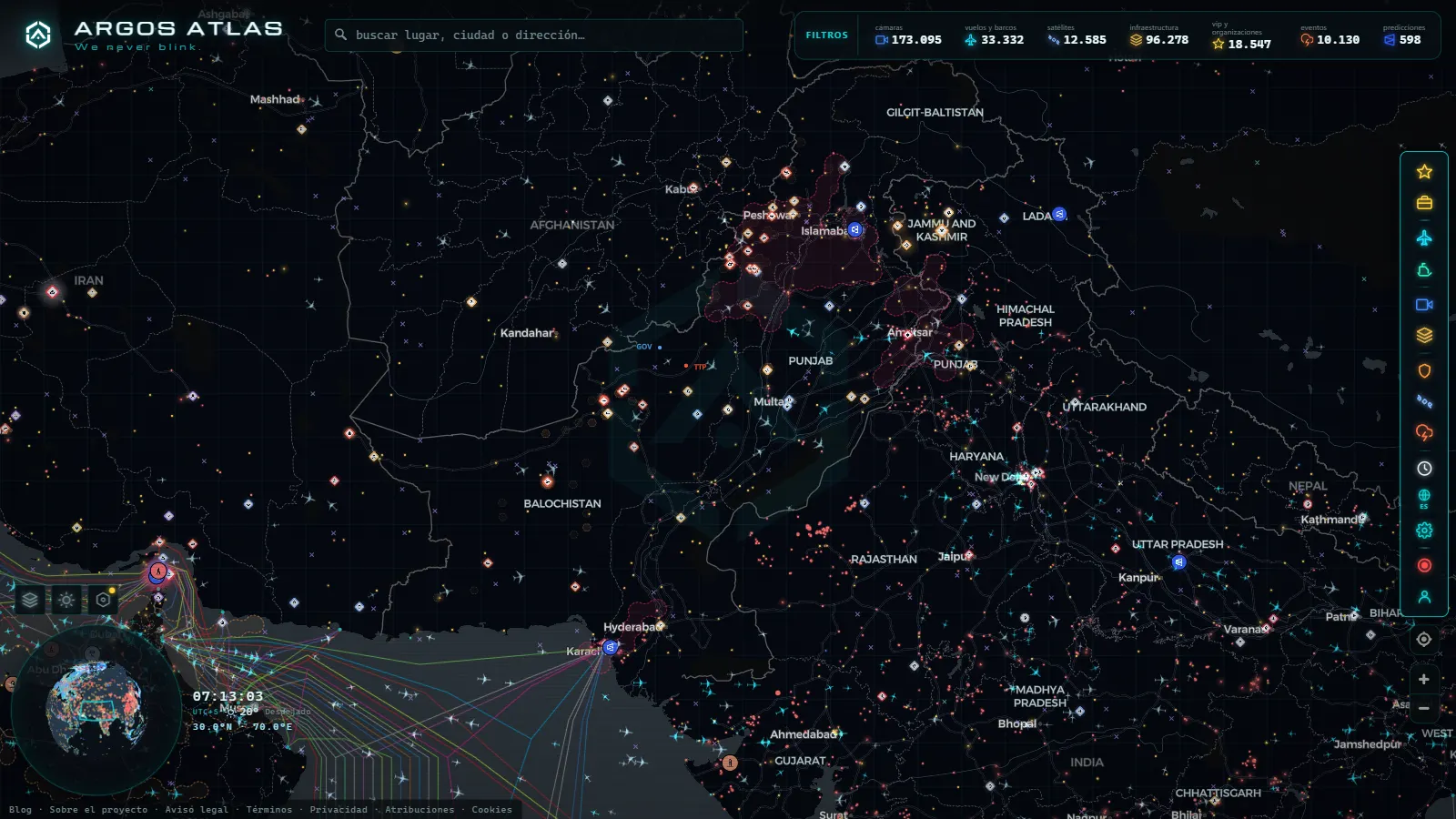Viewport: 1456px width, 819px height.
Task: Click the hexagon button with yellow dot
Action: click(103, 600)
